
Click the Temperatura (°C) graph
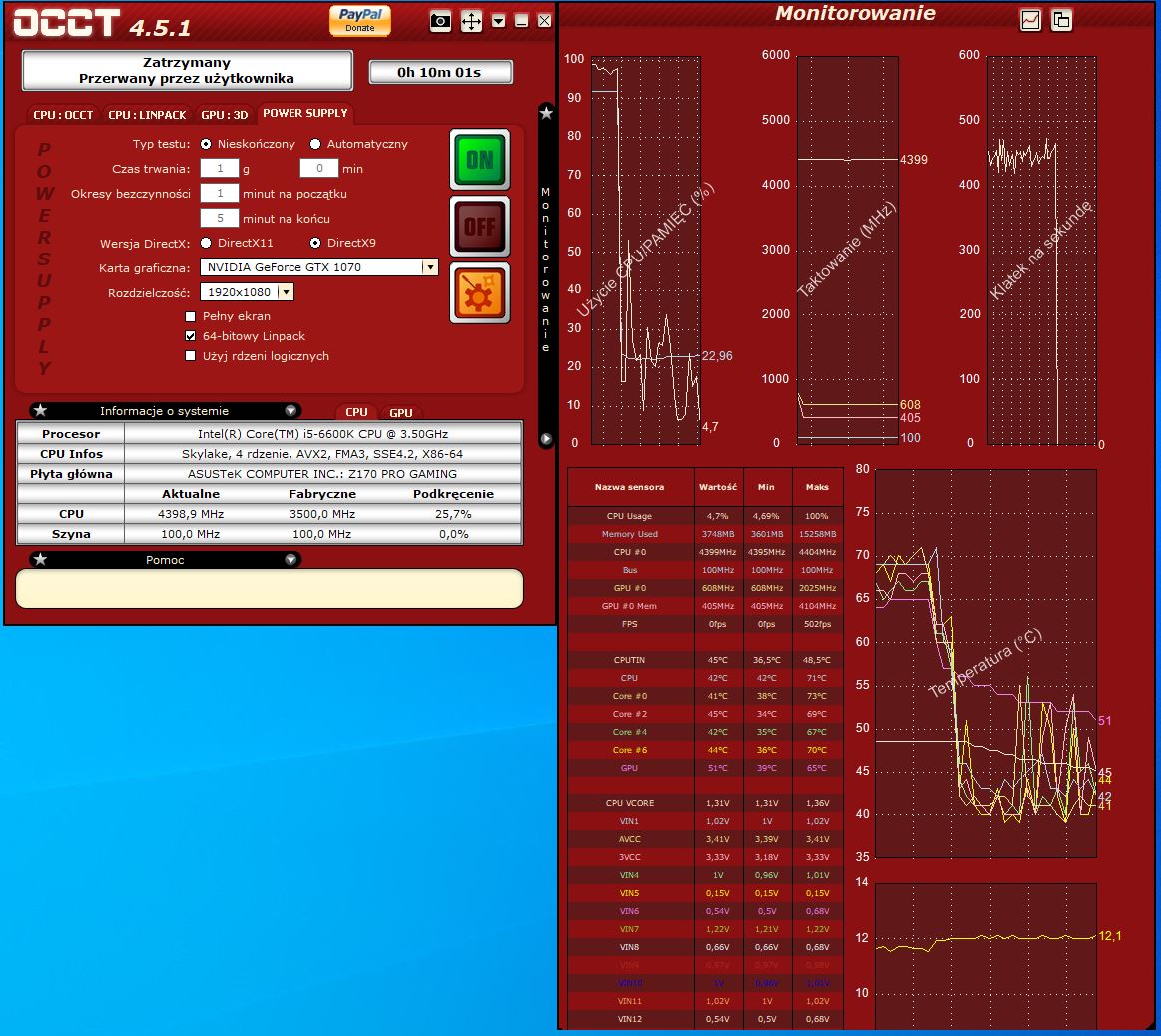pyautogui.click(x=985, y=663)
